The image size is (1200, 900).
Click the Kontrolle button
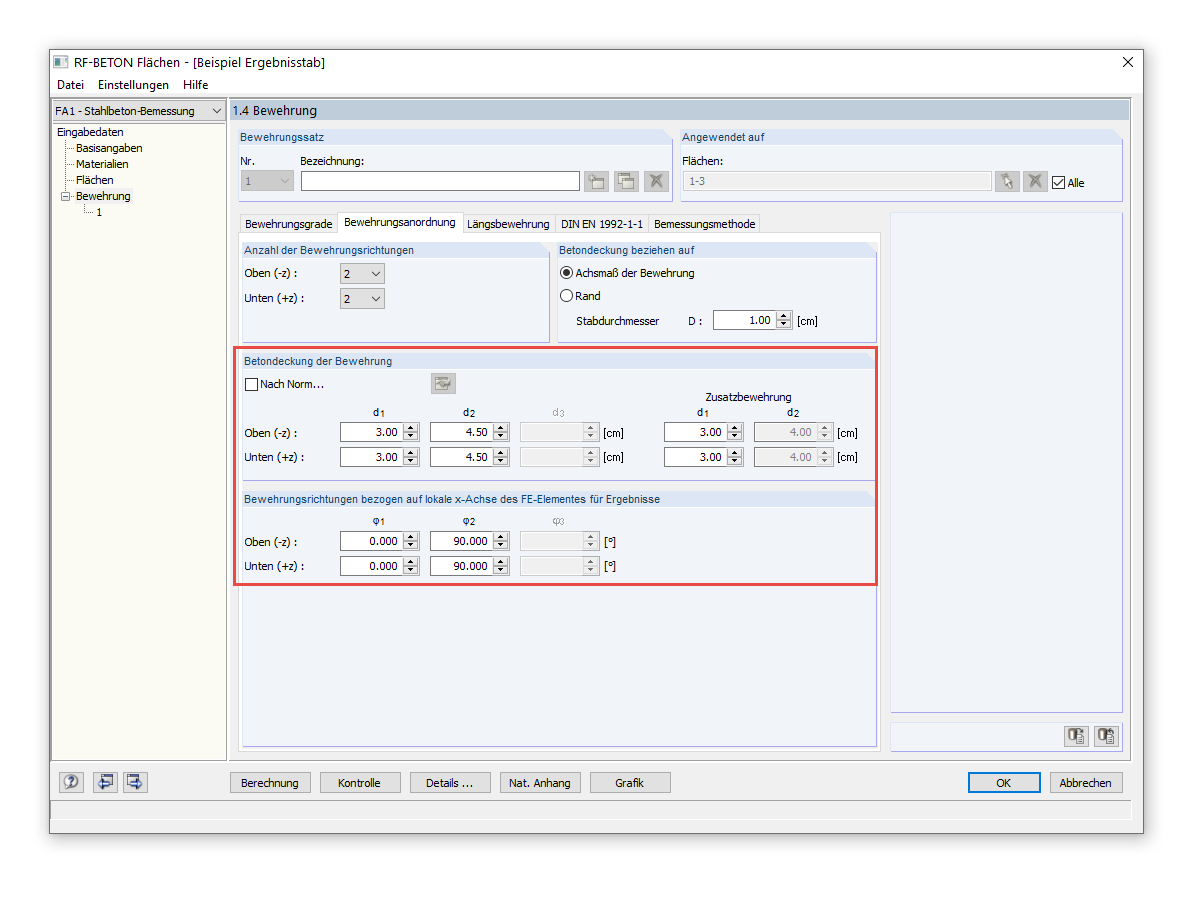point(359,783)
